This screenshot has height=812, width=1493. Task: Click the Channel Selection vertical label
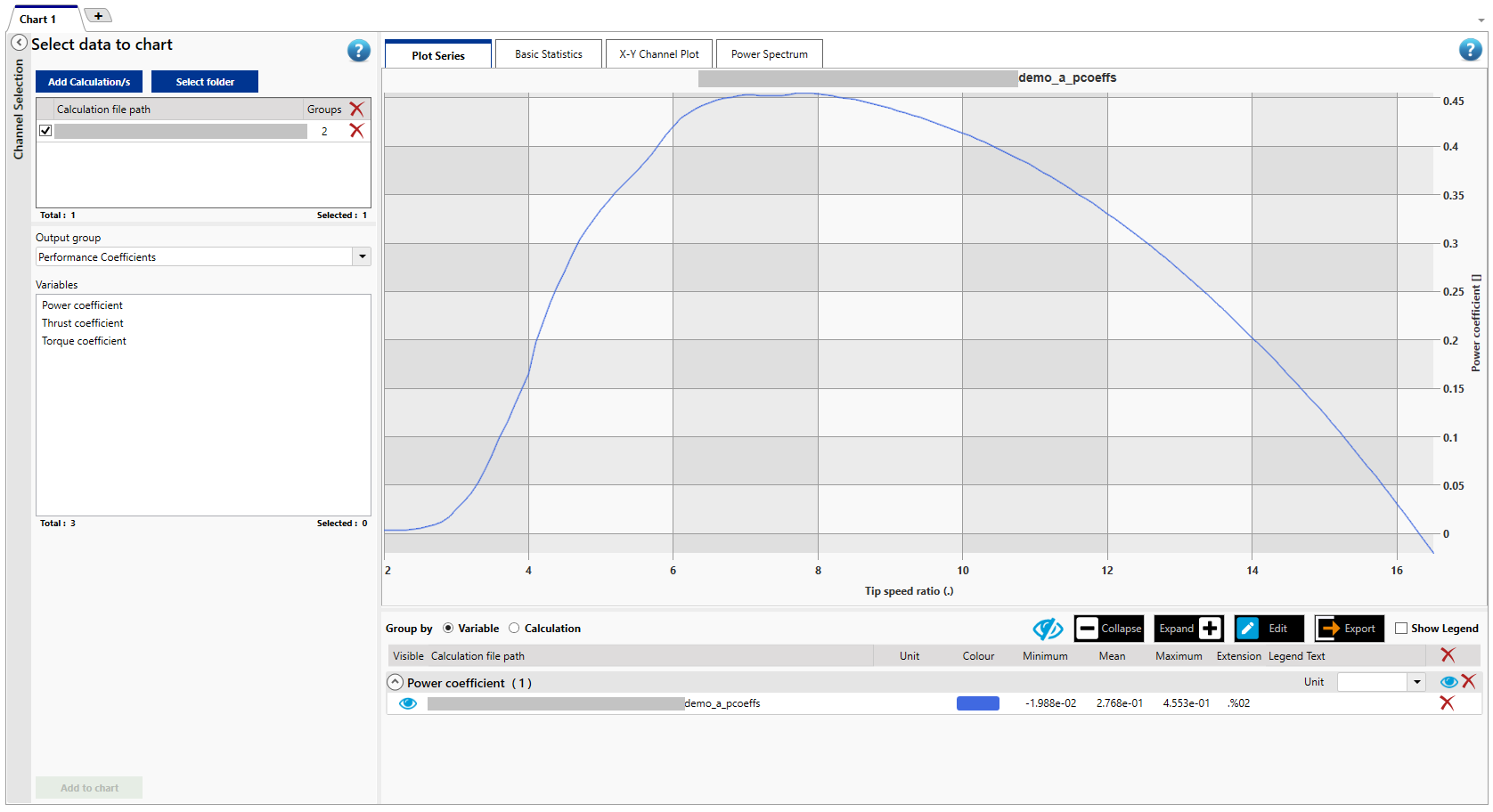click(18, 109)
